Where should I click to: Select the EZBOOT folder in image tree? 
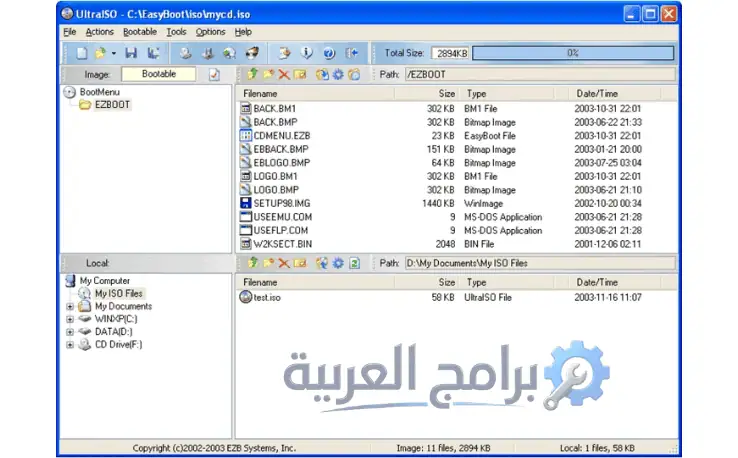click(x=112, y=104)
